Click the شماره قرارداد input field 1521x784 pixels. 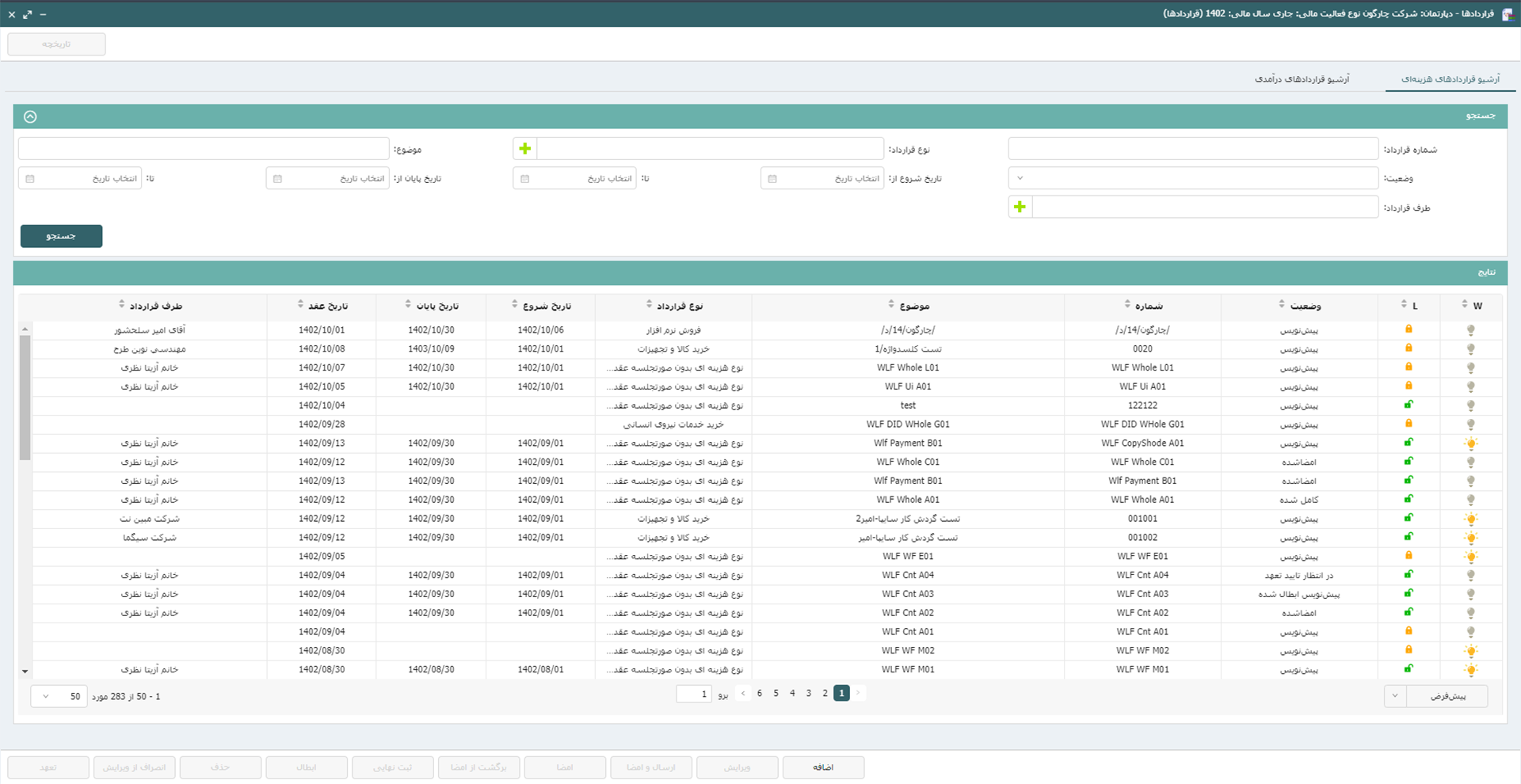coord(1192,149)
